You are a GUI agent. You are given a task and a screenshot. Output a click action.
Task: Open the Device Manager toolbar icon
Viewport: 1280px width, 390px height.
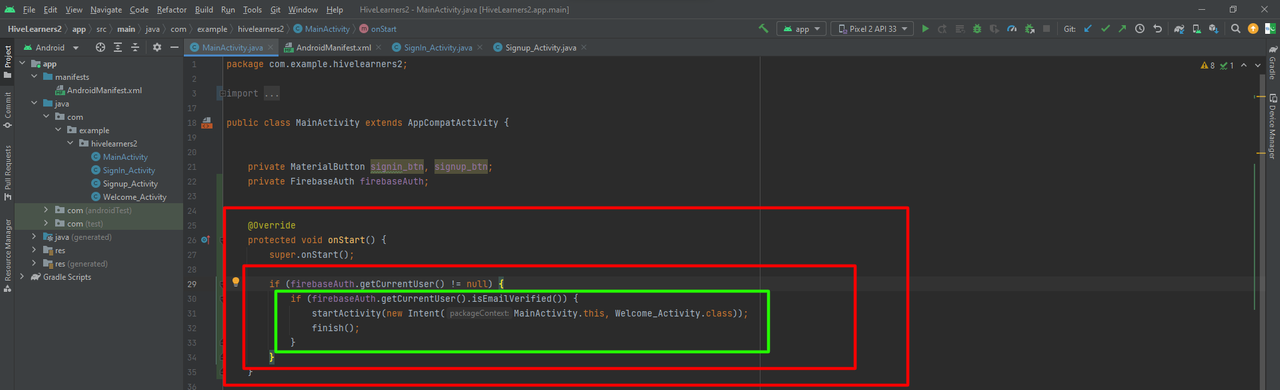coord(1197,29)
